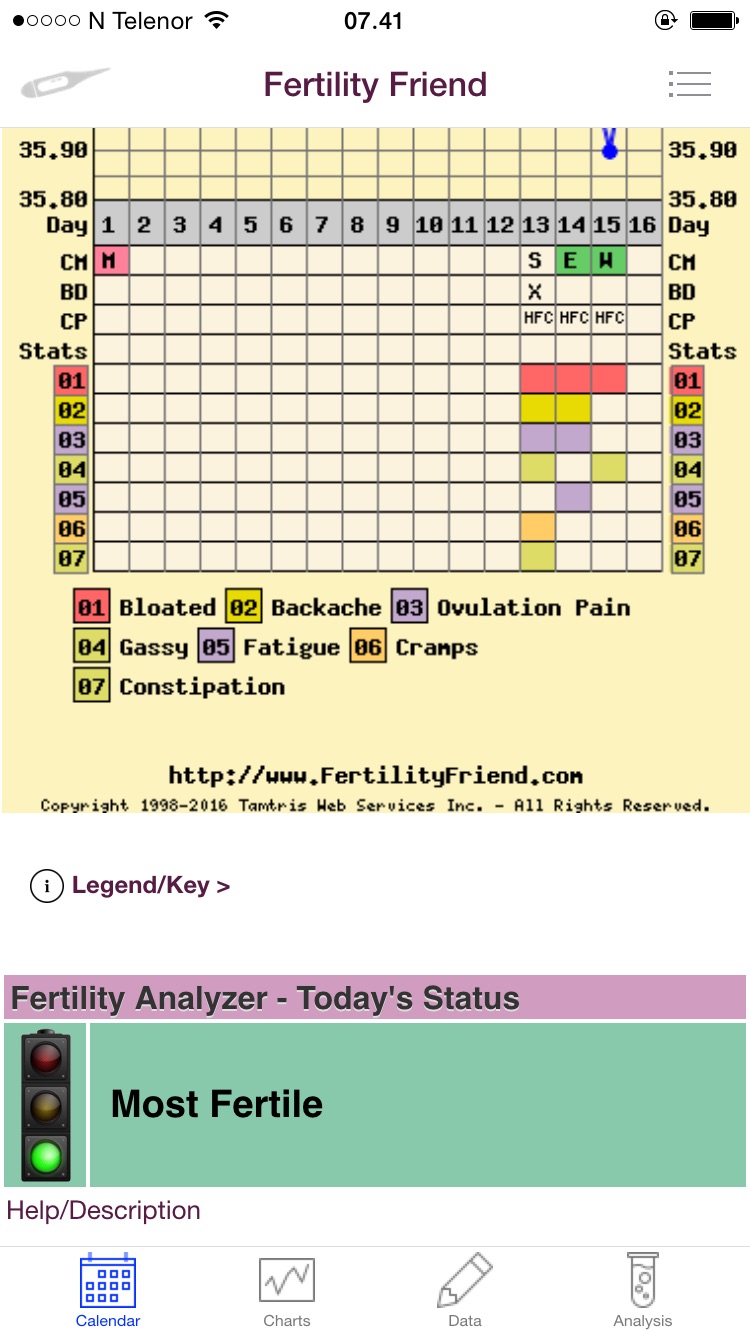The width and height of the screenshot is (750, 1334).
Task: Open the FertilityFriend.com web link
Action: pyautogui.click(x=375, y=775)
